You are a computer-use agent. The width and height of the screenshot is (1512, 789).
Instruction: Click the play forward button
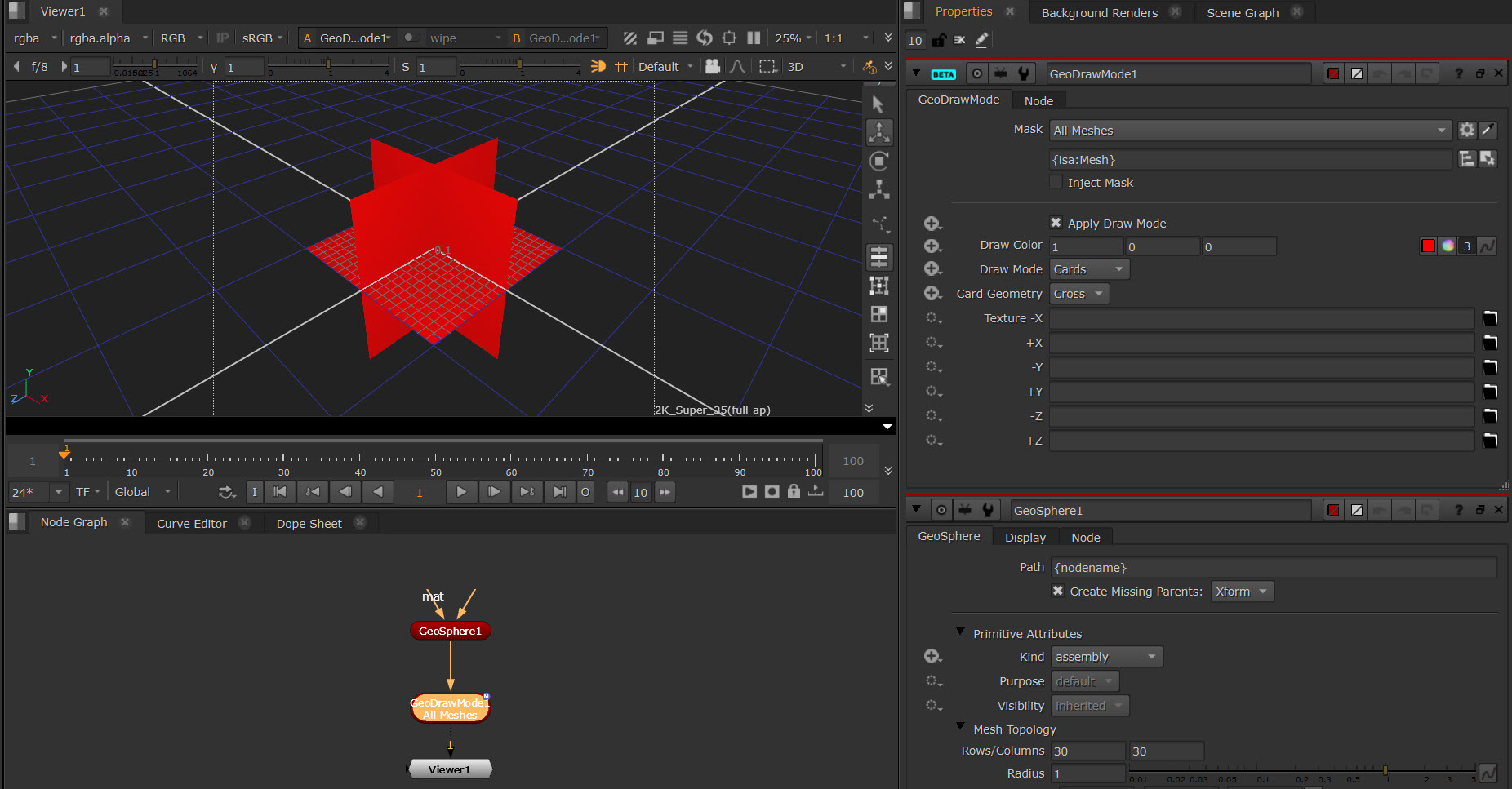[x=461, y=492]
